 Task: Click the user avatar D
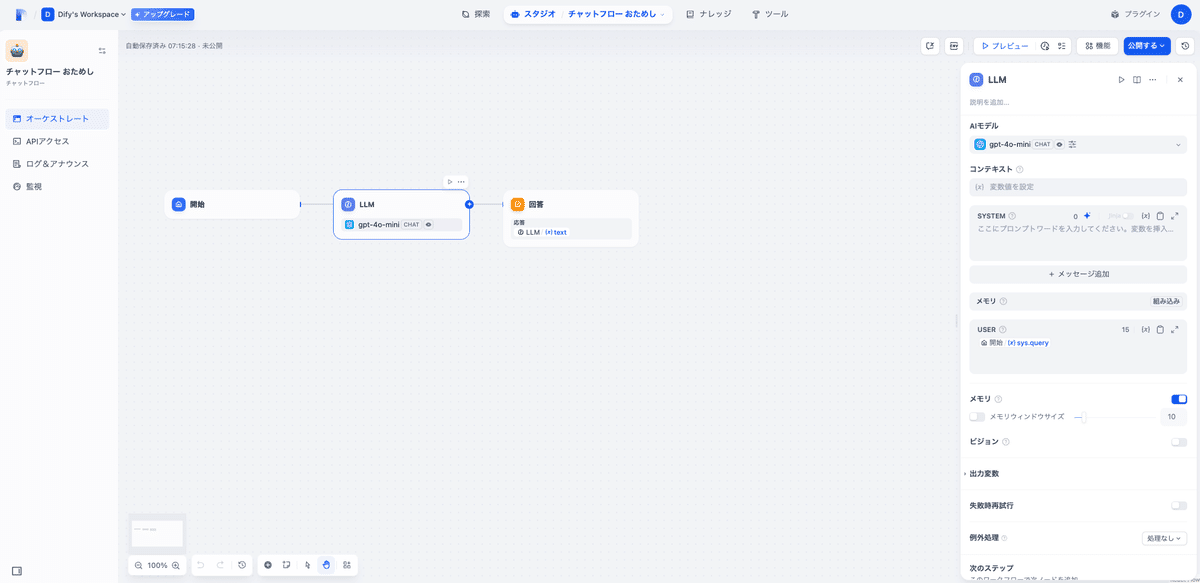click(1181, 14)
